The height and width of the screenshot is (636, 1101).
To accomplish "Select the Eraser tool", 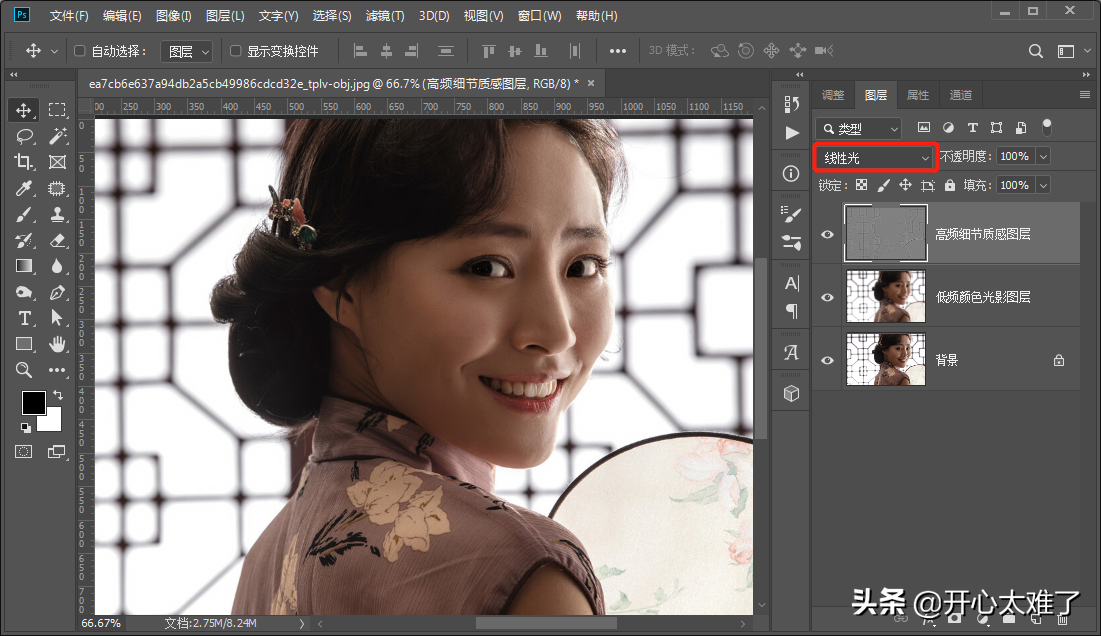I will click(x=57, y=240).
